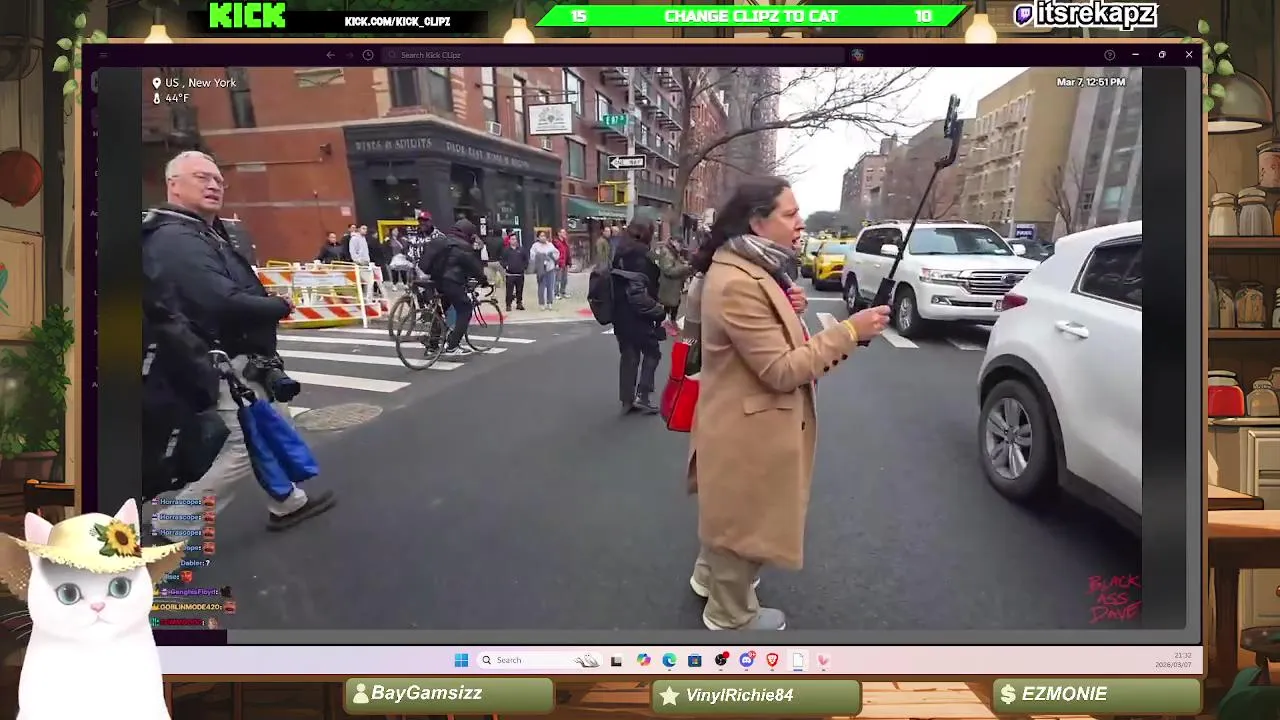Minimize the Kick Clipz window

(1135, 55)
